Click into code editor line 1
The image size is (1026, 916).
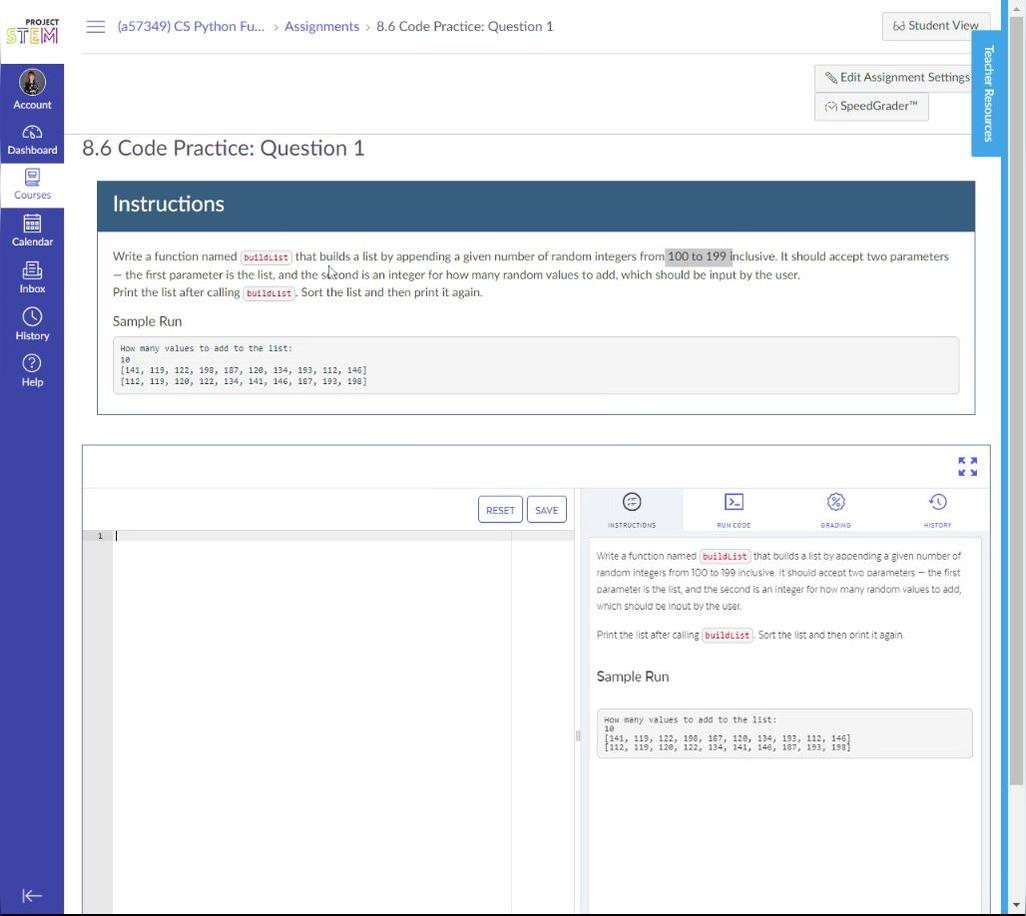coord(310,536)
